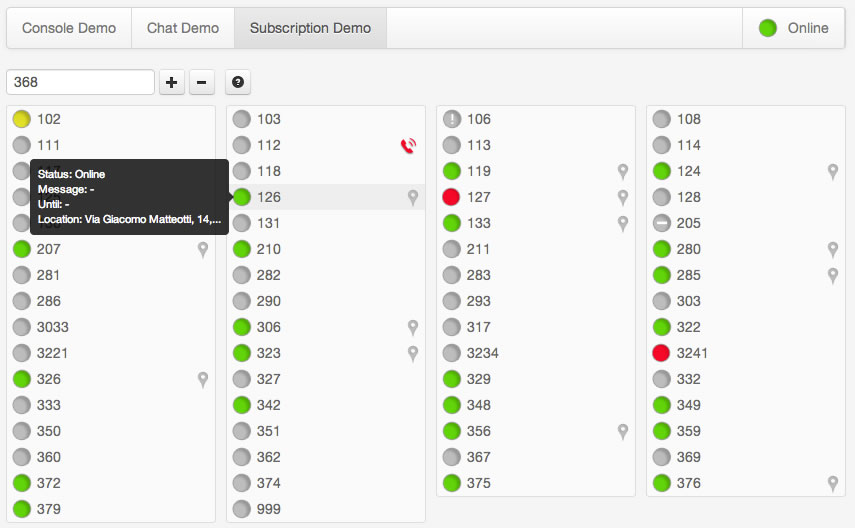Switch to the Chat Demo tab

point(183,28)
